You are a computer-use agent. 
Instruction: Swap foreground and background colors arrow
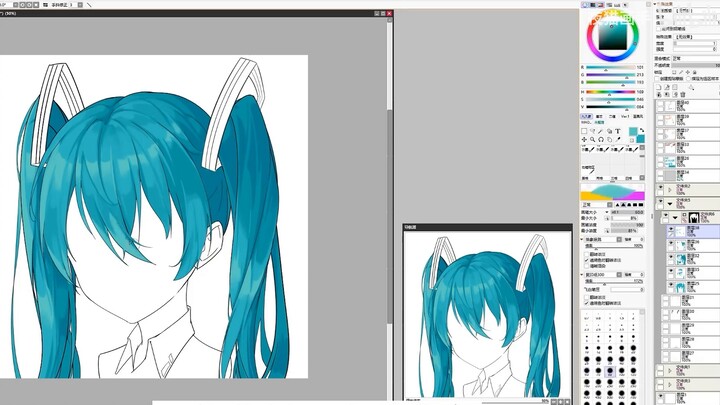pyautogui.click(x=641, y=130)
